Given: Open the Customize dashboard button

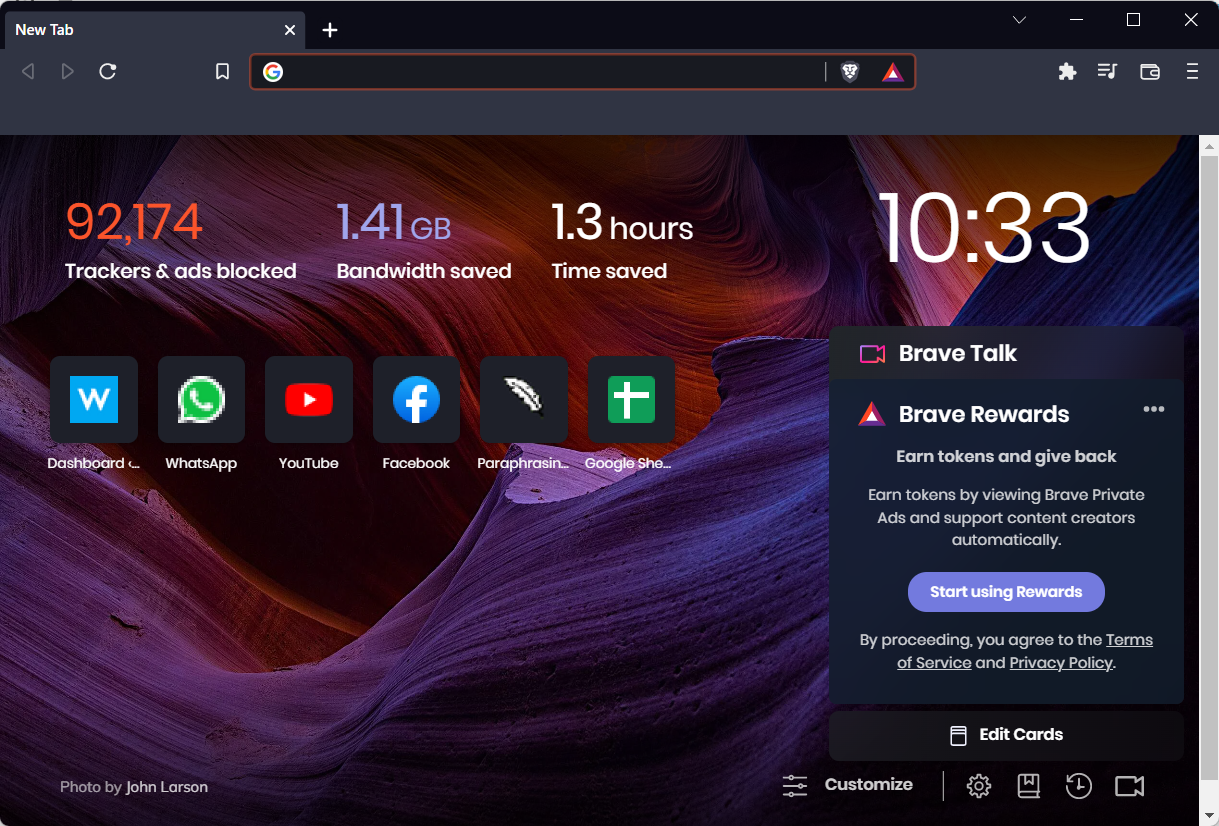Looking at the screenshot, I should pyautogui.click(x=848, y=785).
